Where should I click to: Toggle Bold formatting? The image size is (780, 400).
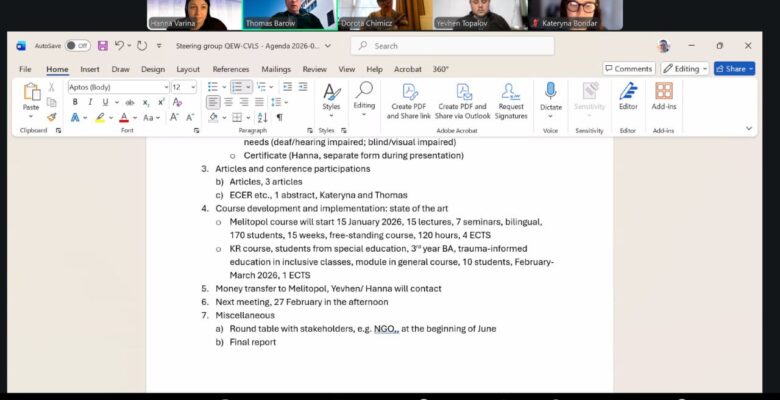coord(75,102)
